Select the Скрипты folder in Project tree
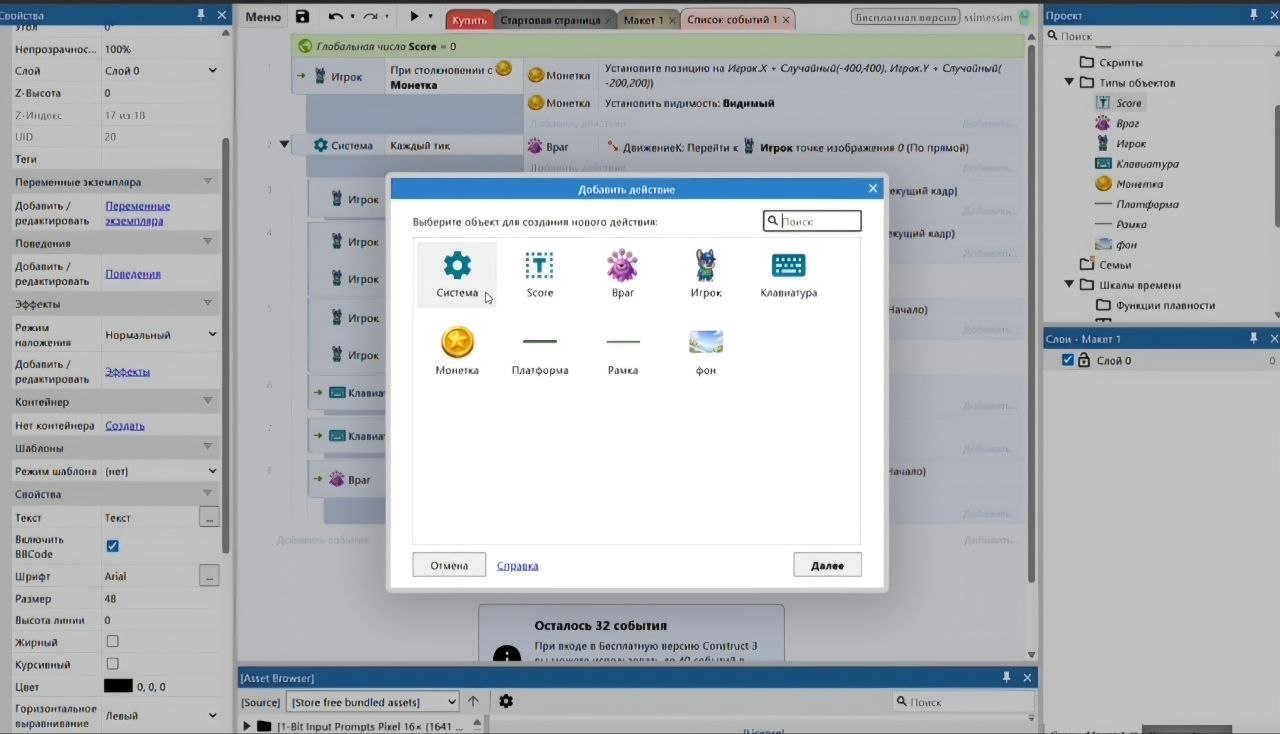Viewport: 1280px width, 734px height. tap(1121, 62)
